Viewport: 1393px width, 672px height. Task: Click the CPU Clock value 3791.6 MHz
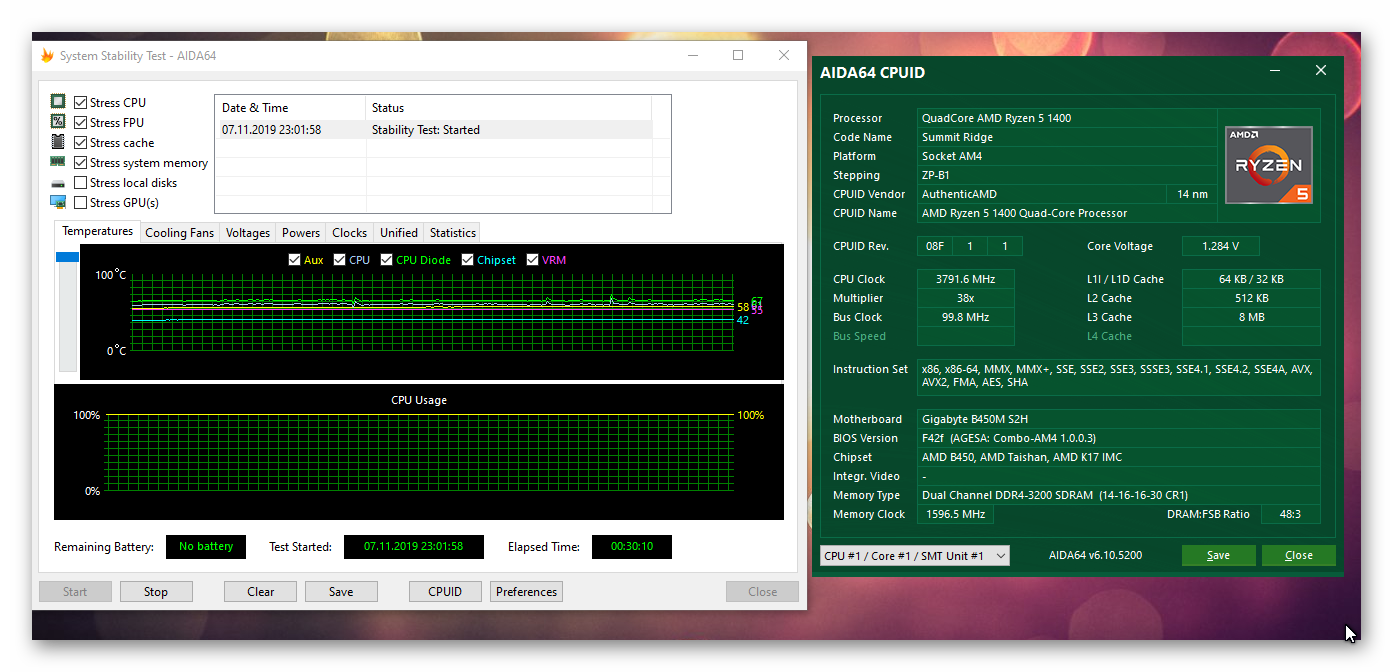pyautogui.click(x=966, y=279)
